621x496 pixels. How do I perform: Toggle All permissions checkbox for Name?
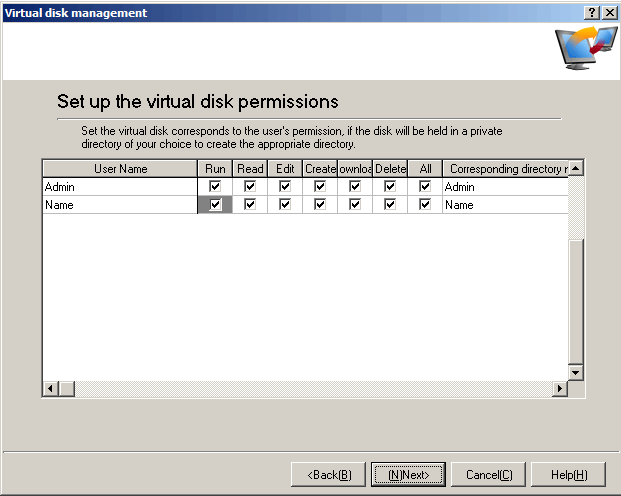click(x=425, y=205)
